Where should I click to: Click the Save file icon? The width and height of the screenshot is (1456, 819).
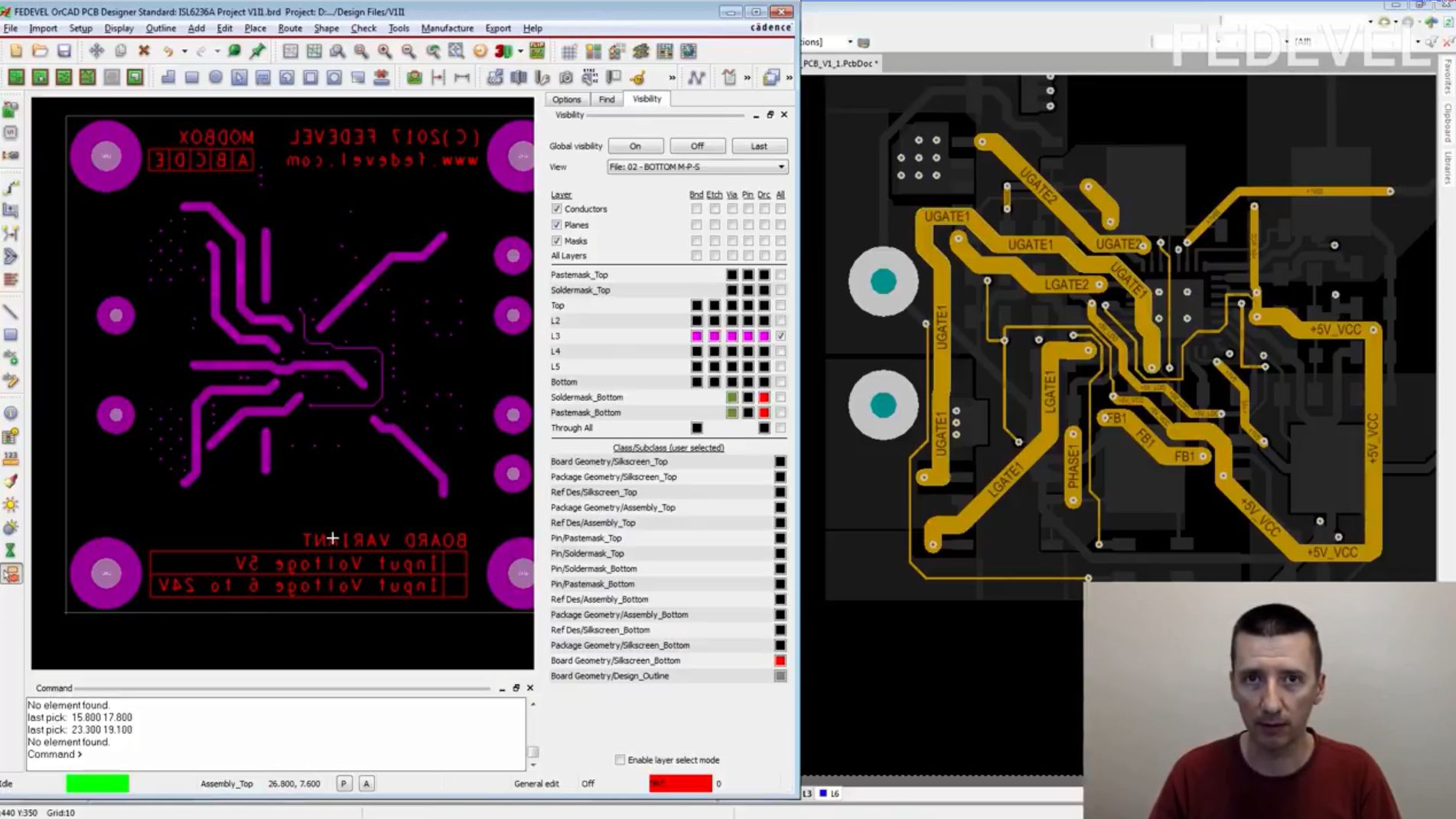coord(64,51)
